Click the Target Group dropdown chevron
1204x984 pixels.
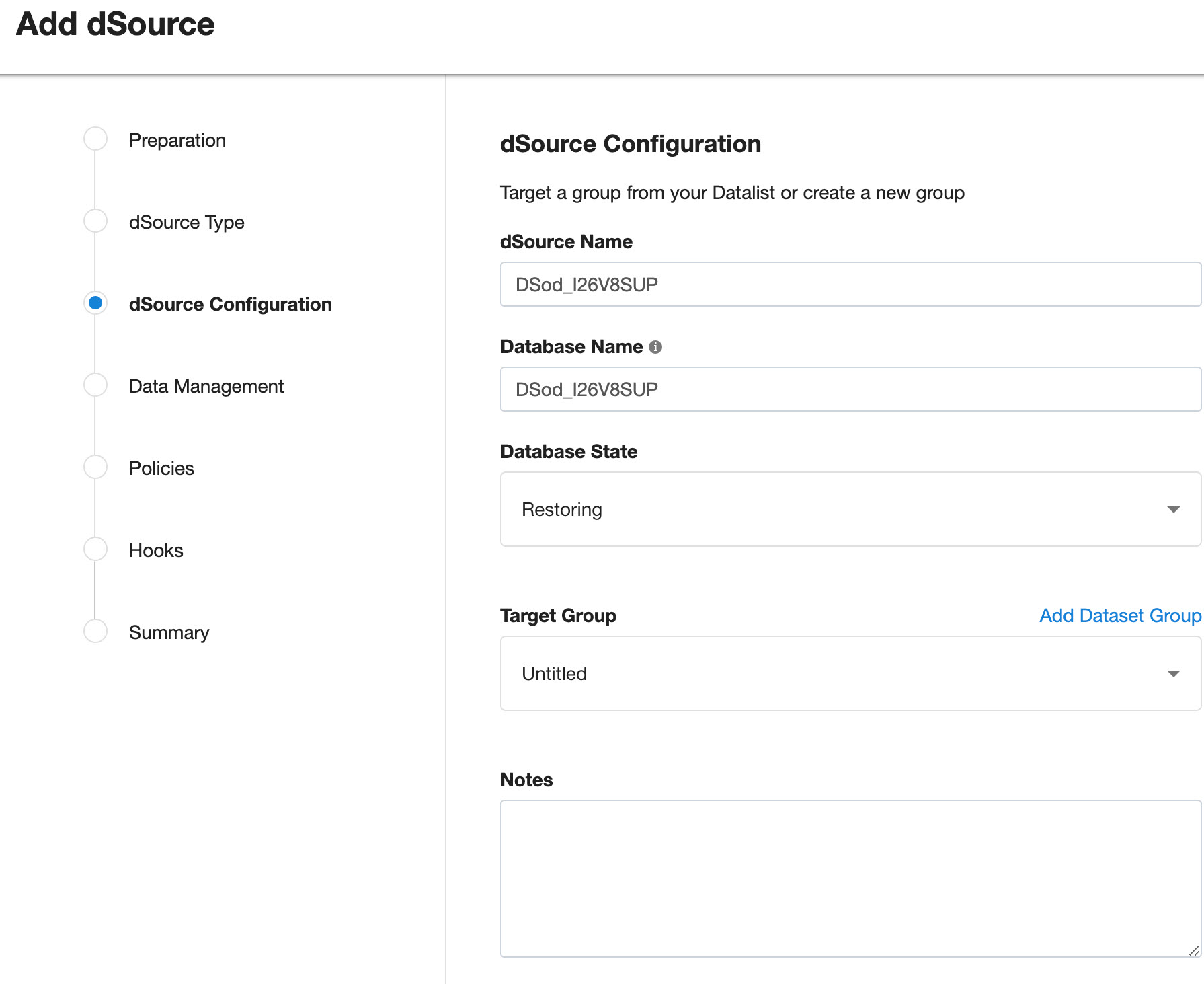(x=1174, y=673)
